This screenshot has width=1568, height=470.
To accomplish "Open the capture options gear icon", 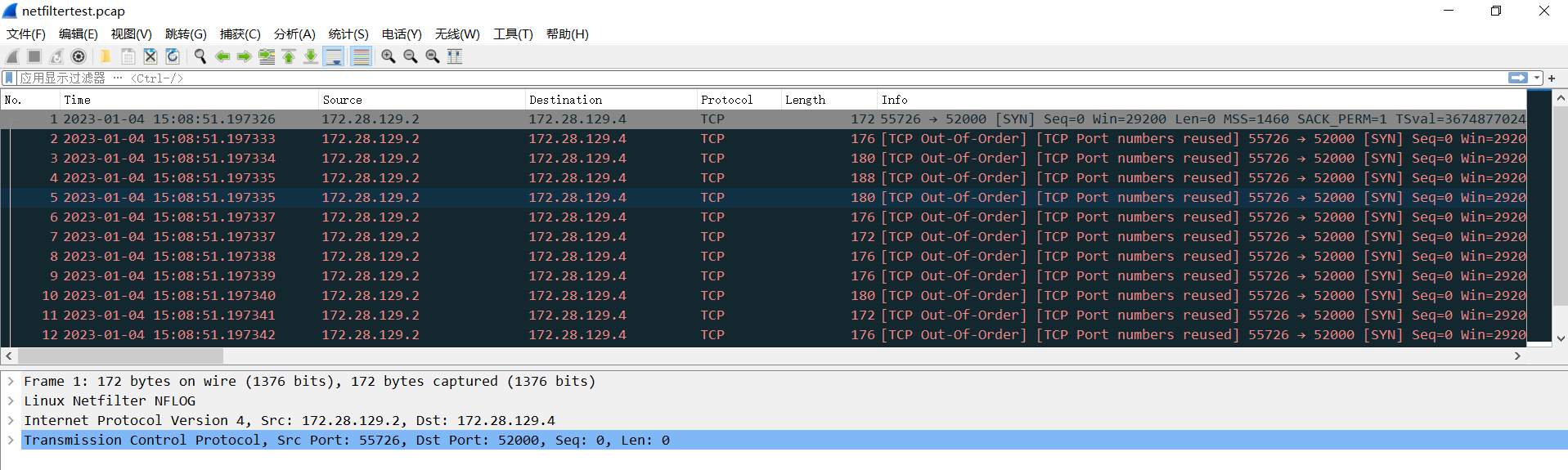I will pos(79,56).
